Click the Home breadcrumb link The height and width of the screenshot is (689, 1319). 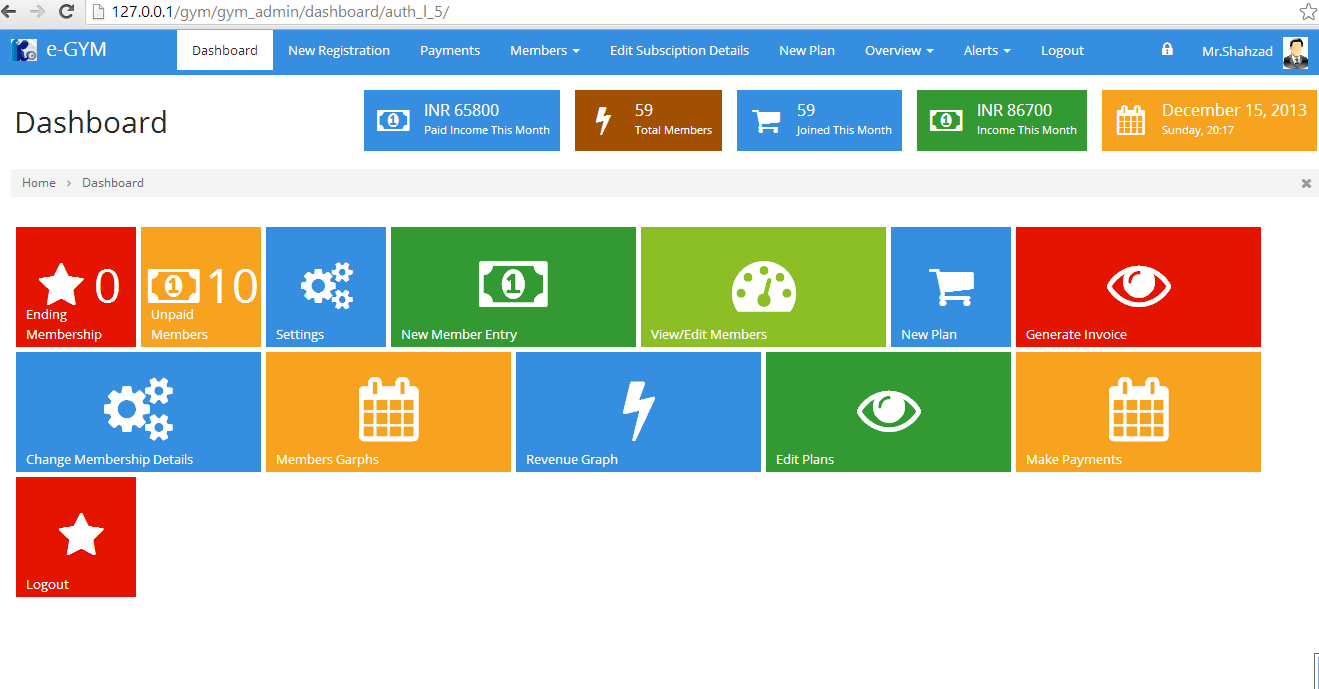point(38,182)
